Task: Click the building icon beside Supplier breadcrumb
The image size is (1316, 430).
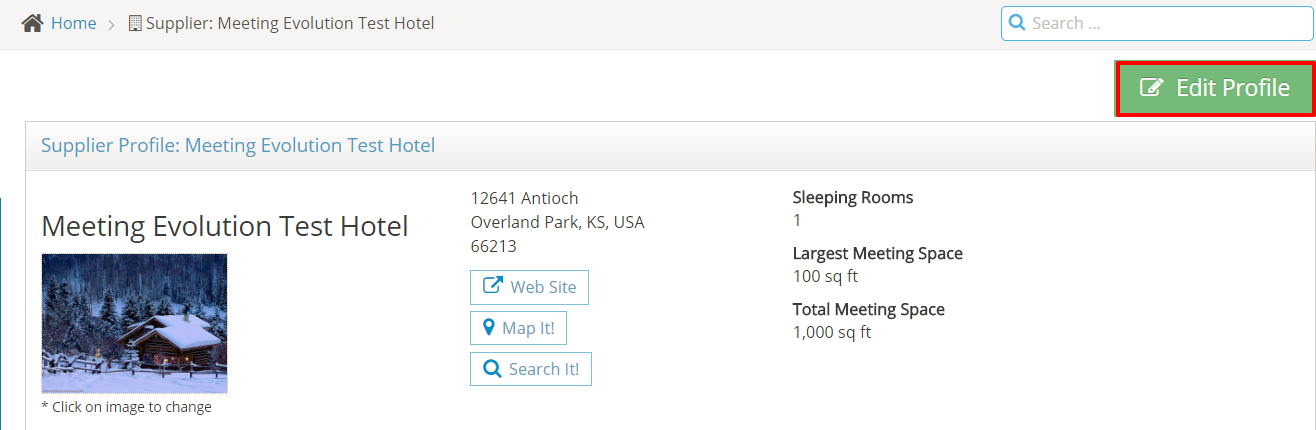Action: (136, 23)
